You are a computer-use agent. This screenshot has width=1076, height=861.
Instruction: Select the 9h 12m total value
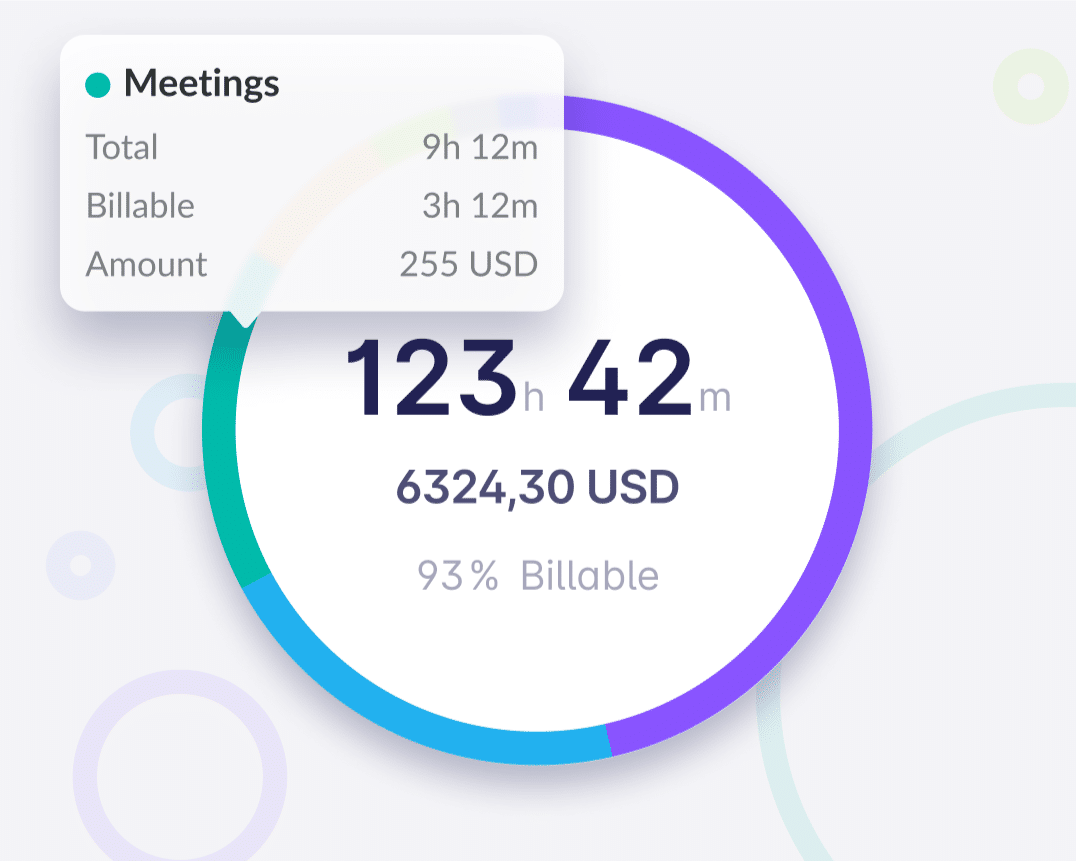pyautogui.click(x=479, y=148)
